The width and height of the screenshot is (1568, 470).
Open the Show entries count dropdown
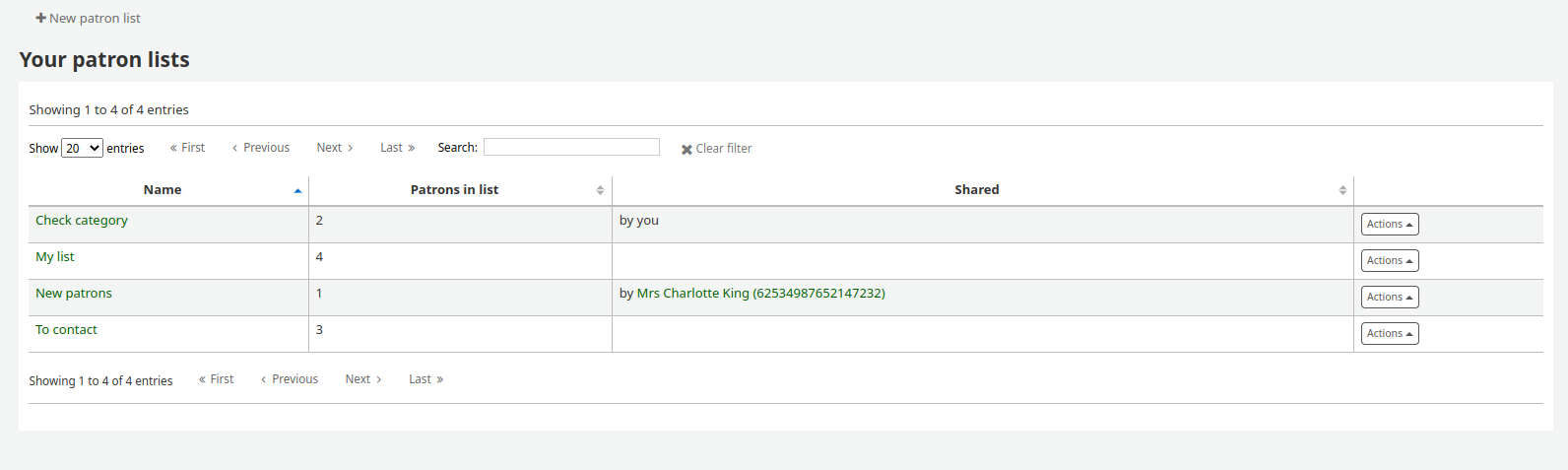[82, 148]
